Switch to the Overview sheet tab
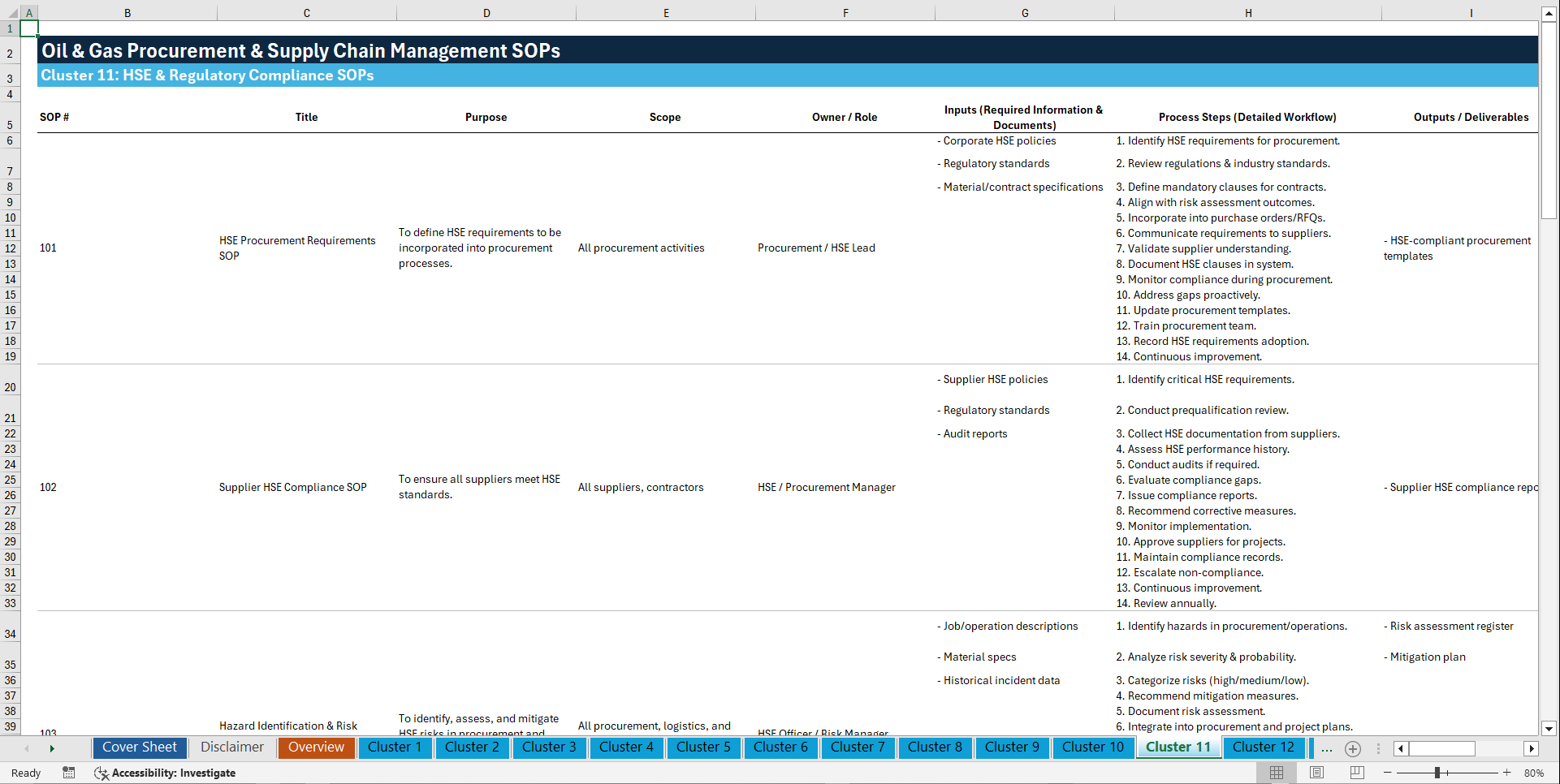Screen dimensions: 1560x784 coord(316,747)
